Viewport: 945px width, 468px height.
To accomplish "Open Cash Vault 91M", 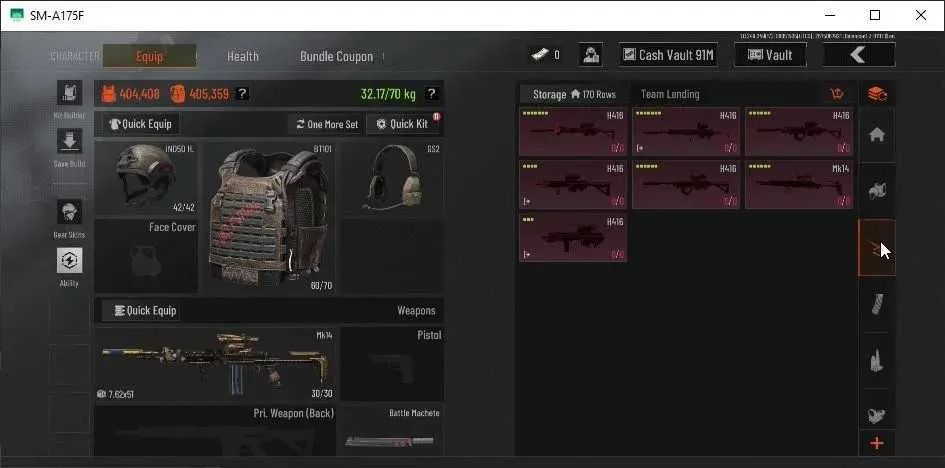I will pos(668,55).
